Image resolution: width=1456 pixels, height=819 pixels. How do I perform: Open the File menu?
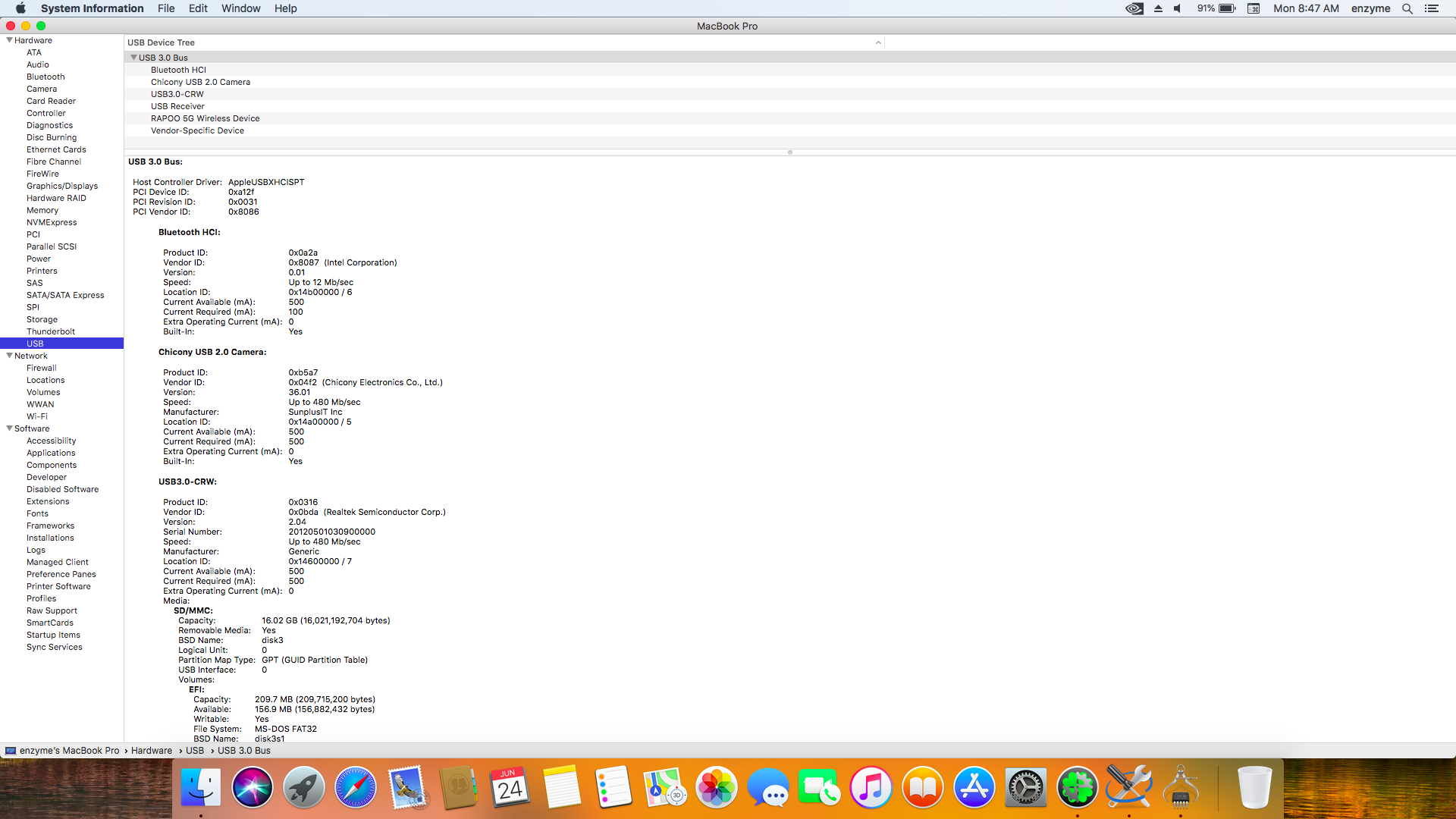click(x=166, y=8)
